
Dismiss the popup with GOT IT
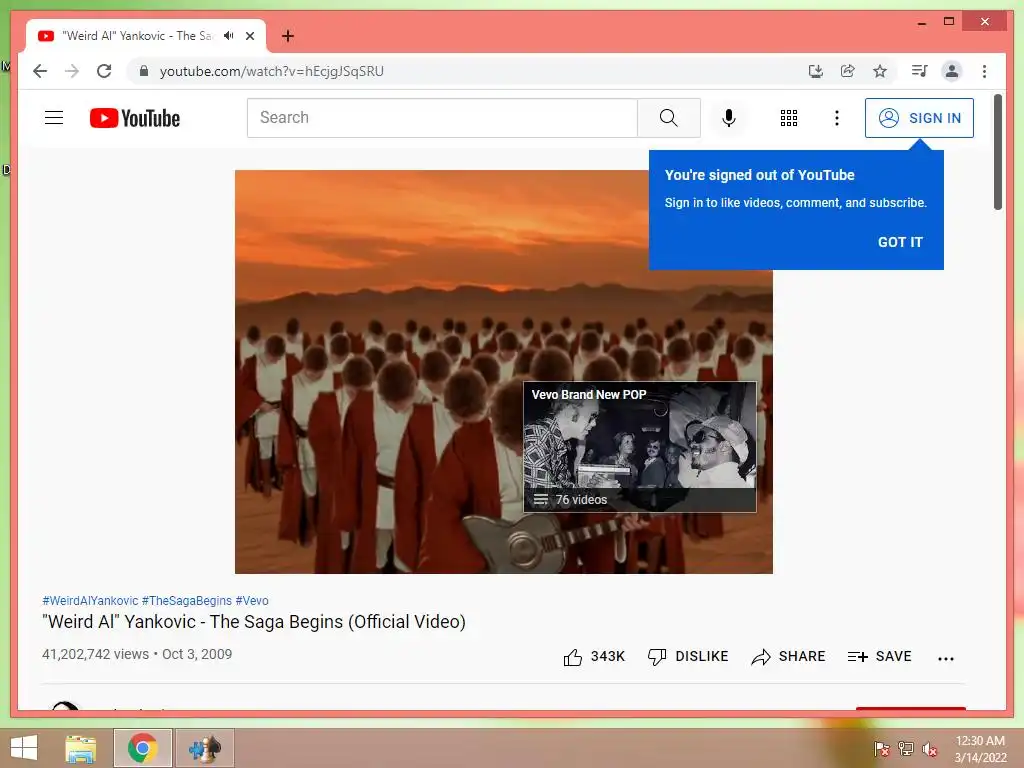click(900, 242)
